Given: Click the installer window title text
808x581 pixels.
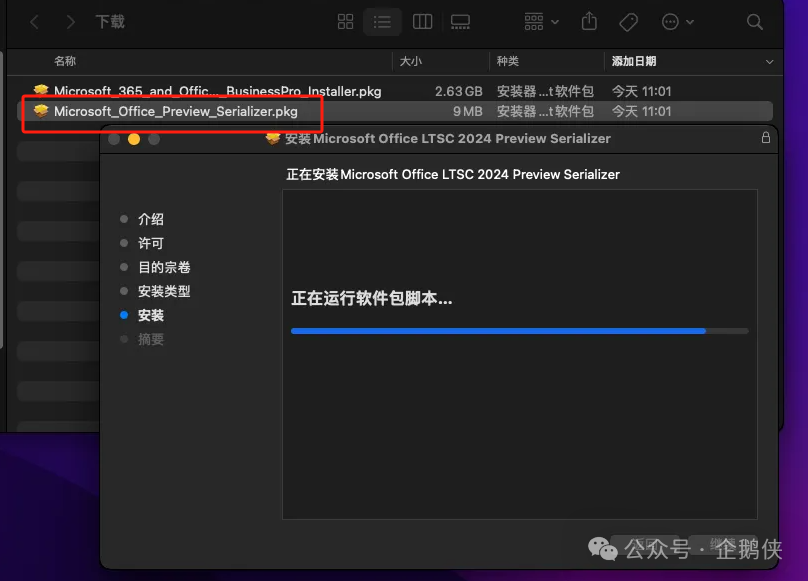Looking at the screenshot, I should [x=448, y=139].
